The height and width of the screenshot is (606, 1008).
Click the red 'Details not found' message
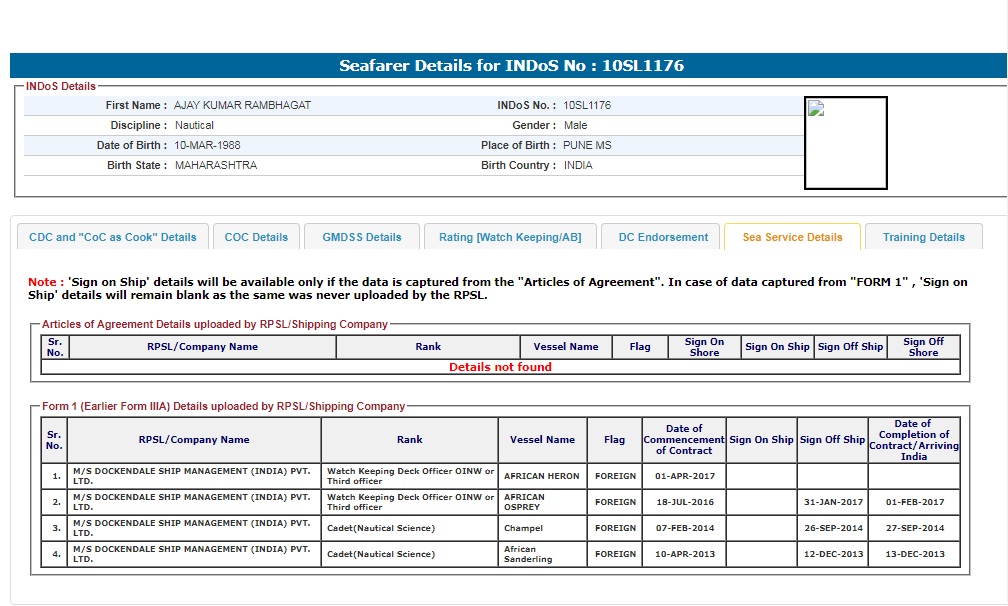click(x=500, y=367)
